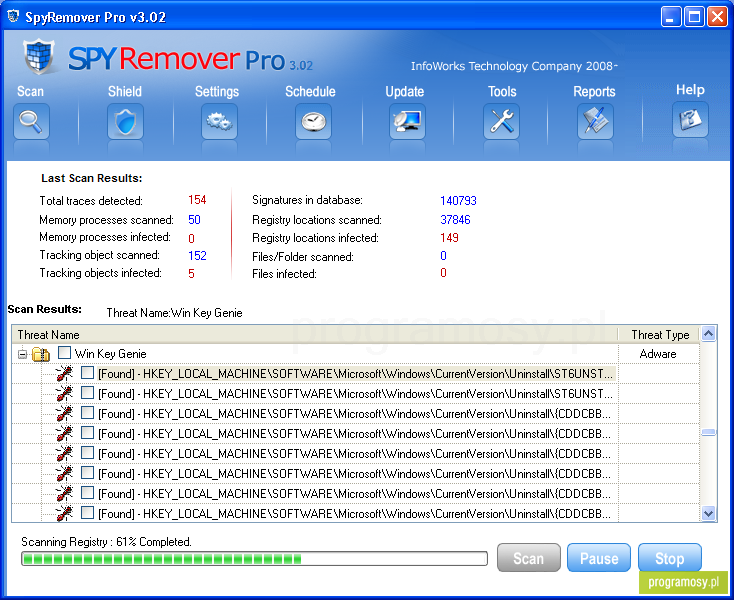Switch to the Shield label tab
The height and width of the screenshot is (600, 734).
[x=125, y=91]
